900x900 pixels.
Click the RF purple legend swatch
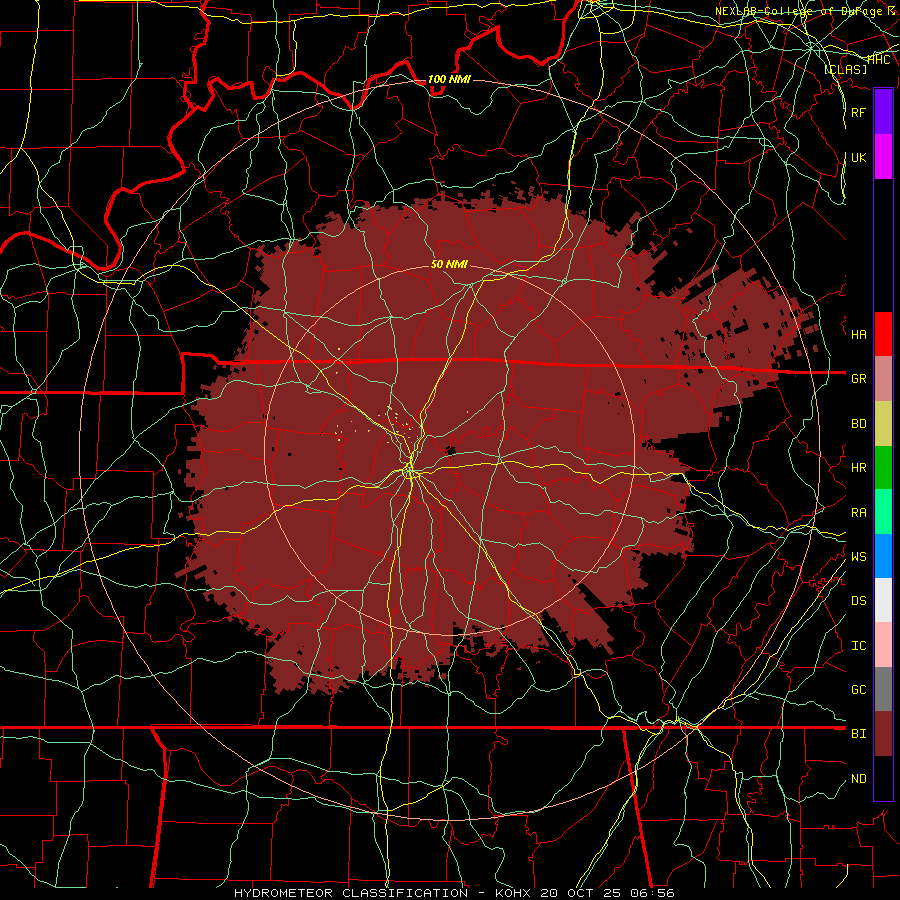point(883,112)
